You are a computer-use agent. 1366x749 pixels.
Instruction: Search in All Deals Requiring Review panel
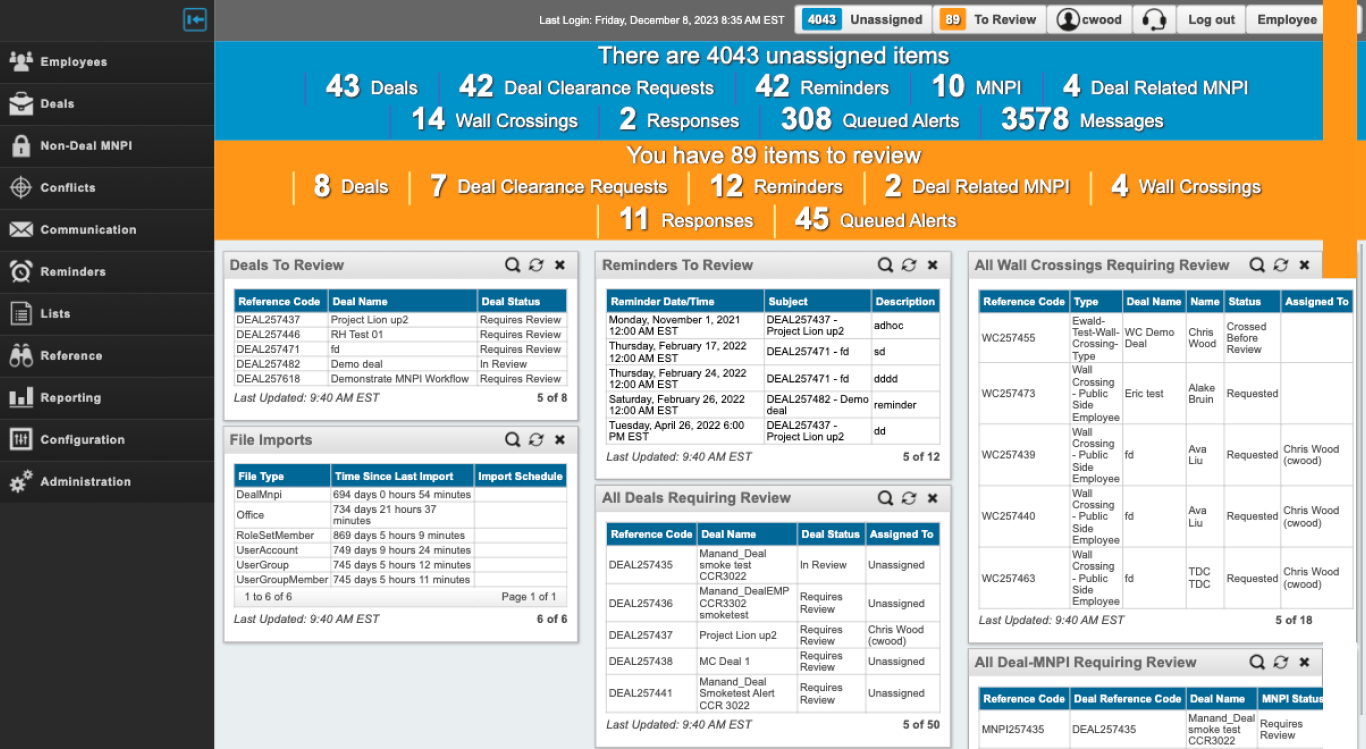point(885,498)
